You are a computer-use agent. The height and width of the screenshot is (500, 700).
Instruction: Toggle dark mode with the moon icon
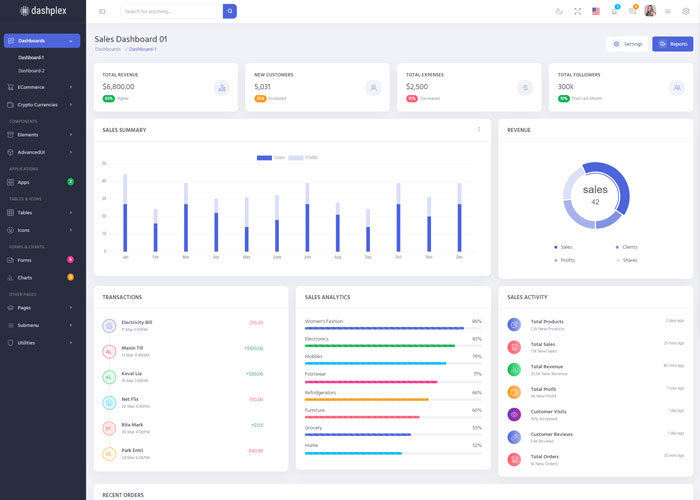[559, 11]
